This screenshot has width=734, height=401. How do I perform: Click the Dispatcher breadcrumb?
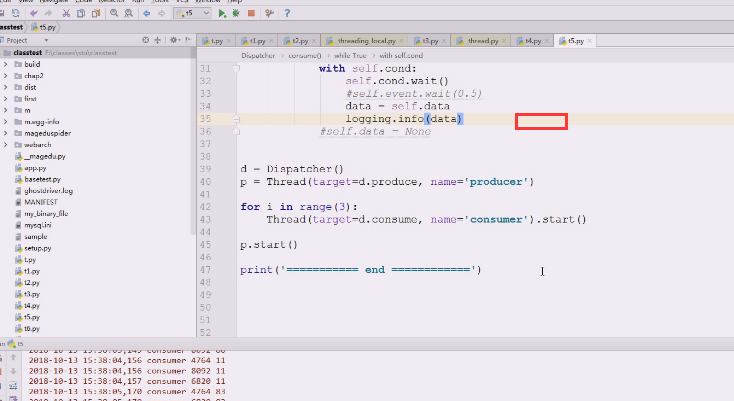[x=258, y=55]
